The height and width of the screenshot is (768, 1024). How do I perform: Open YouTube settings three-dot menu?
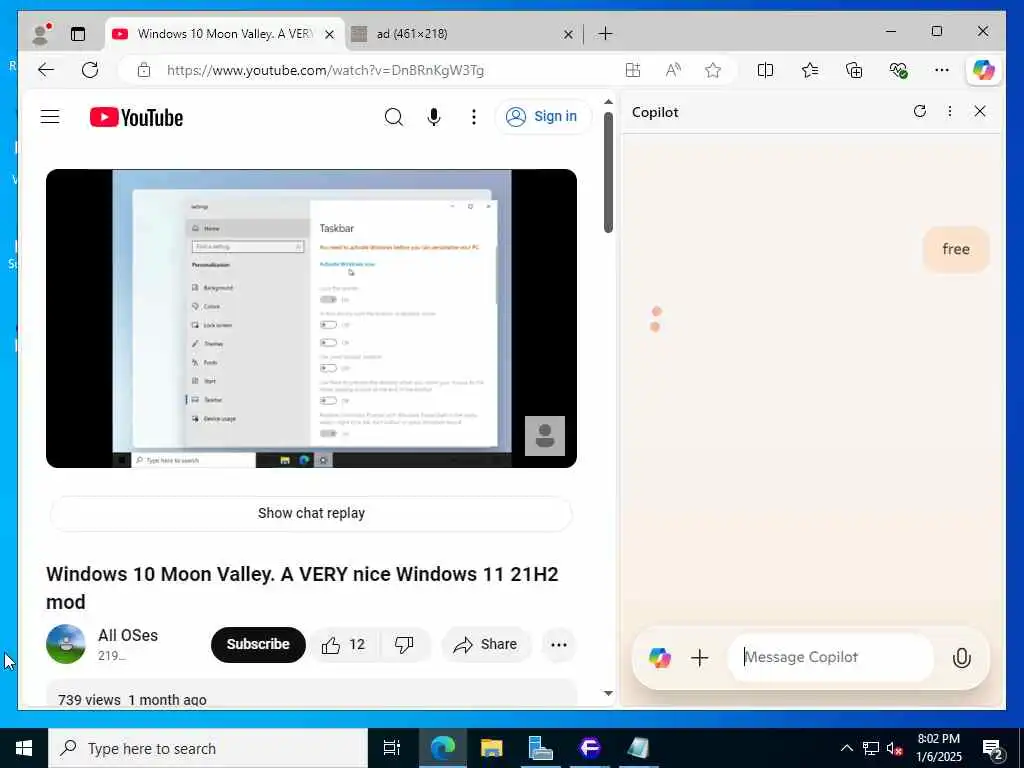(474, 117)
